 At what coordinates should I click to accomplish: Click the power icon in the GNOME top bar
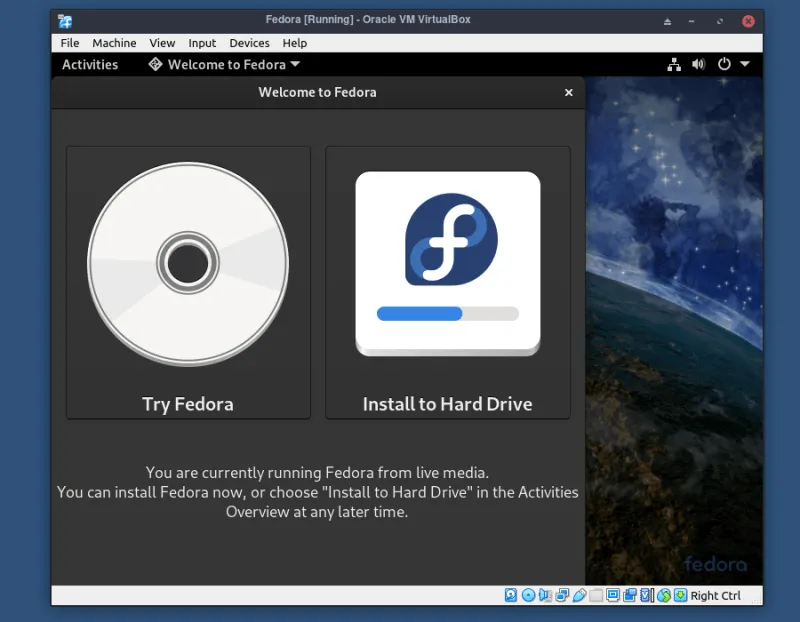(721, 64)
